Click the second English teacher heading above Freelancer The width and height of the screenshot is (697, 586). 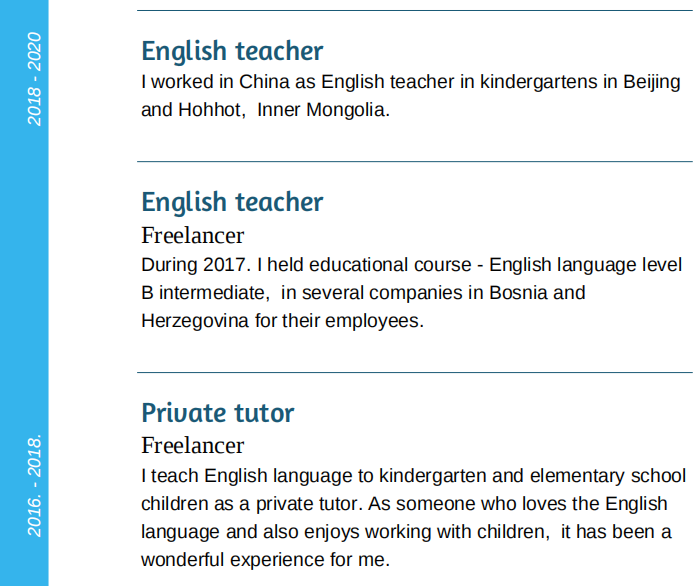(x=232, y=202)
